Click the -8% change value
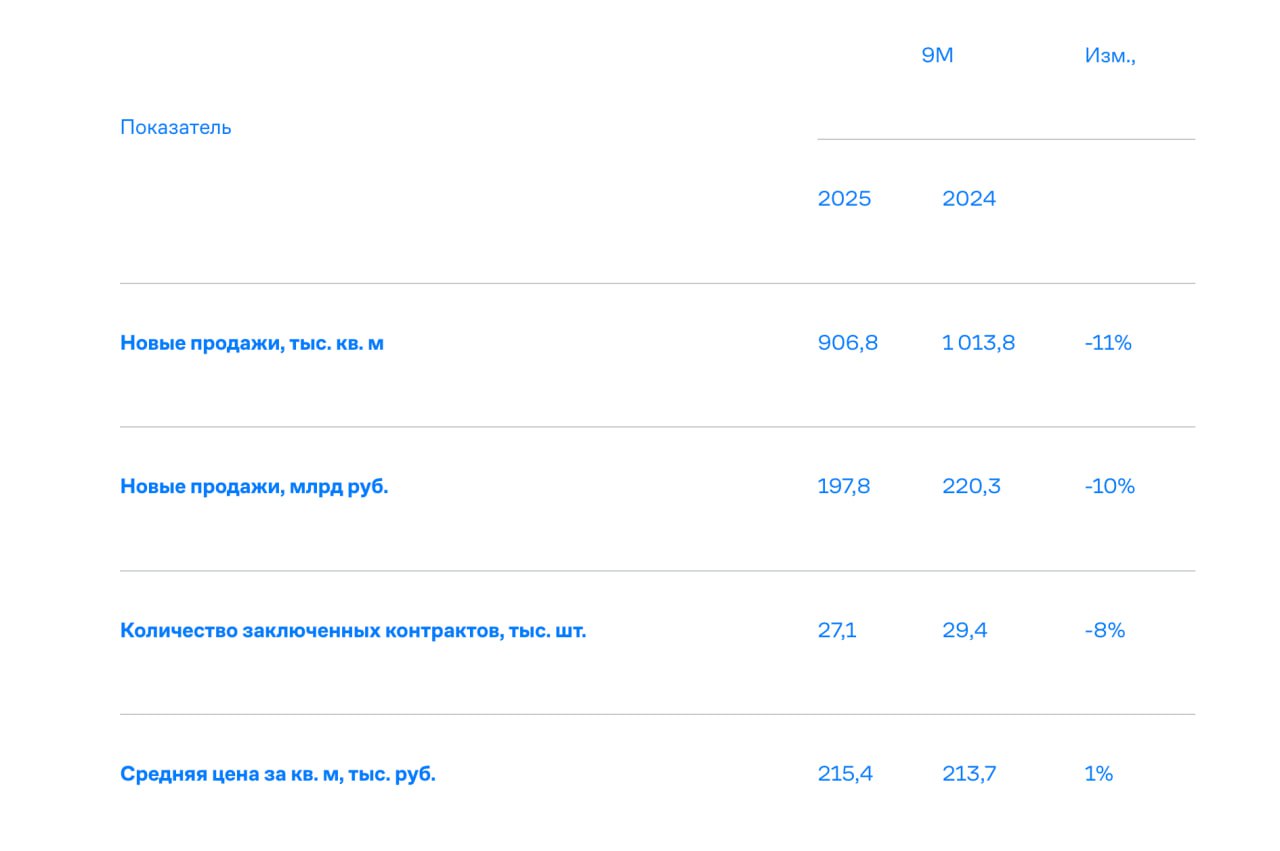1280x851 pixels. (x=1104, y=631)
